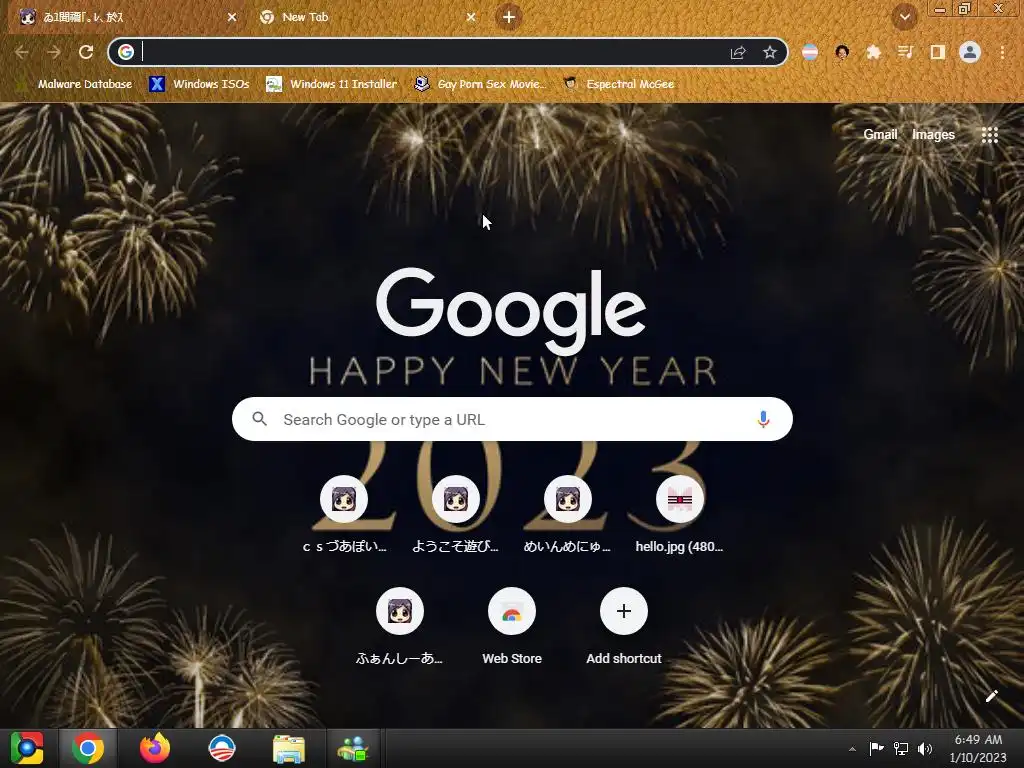This screenshot has width=1024, height=768.
Task: Show hidden tray icons arrow
Action: 852,749
